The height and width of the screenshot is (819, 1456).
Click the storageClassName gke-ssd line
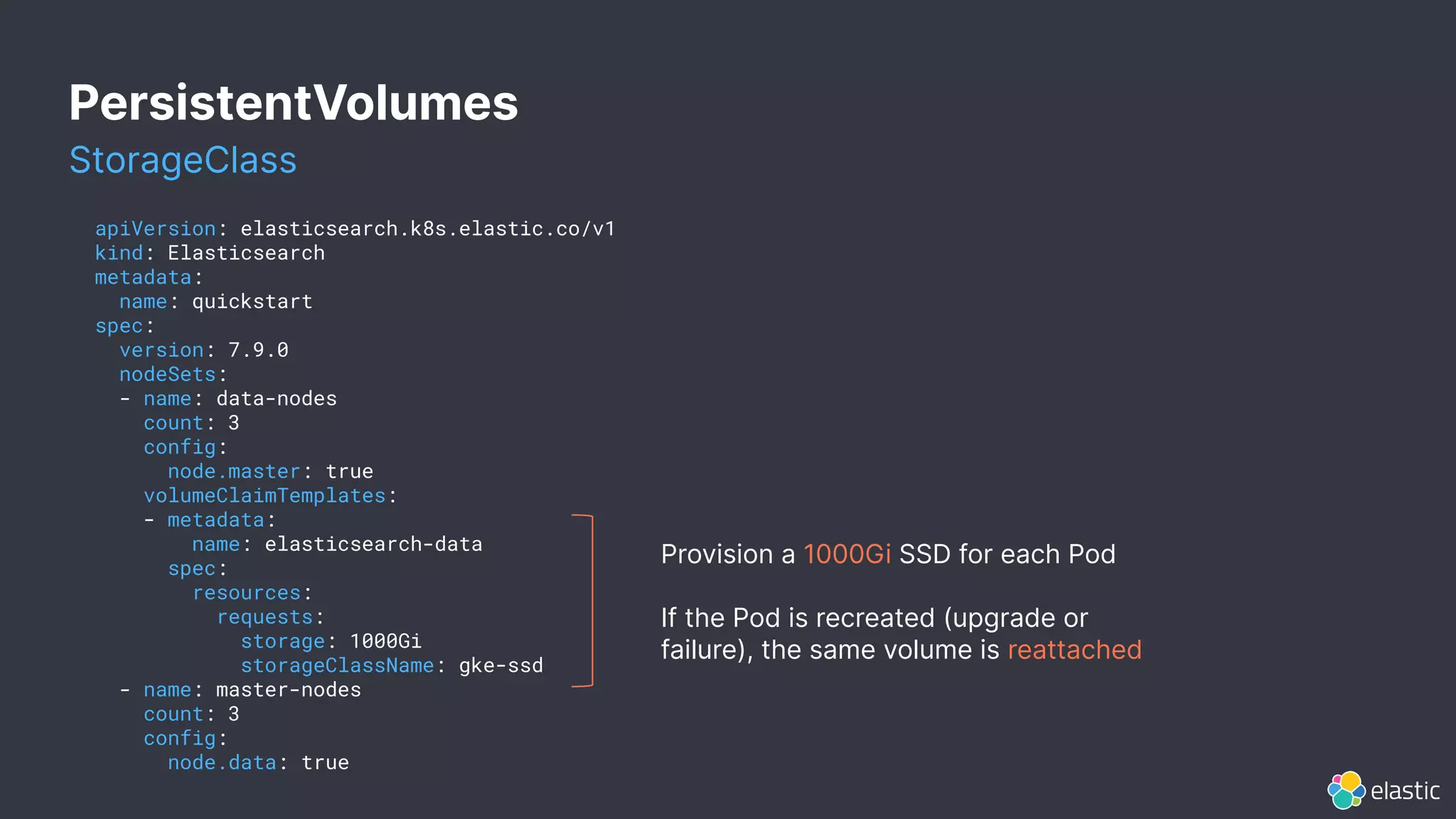(x=392, y=665)
